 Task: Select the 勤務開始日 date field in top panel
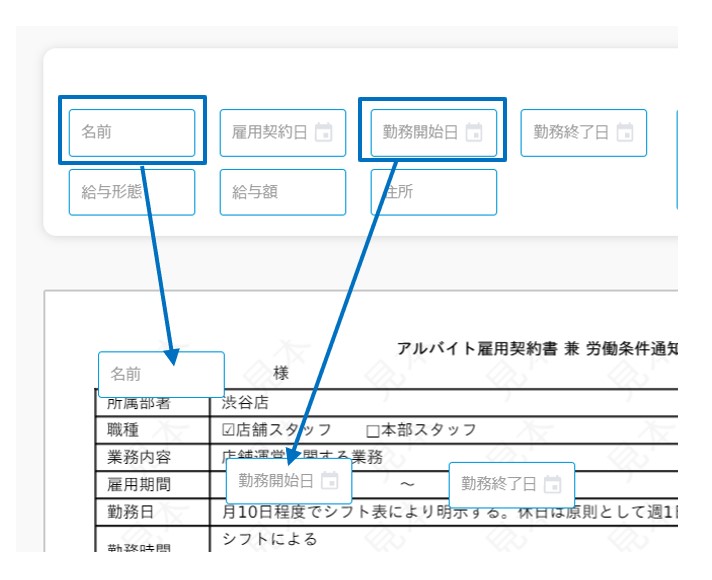point(434,133)
